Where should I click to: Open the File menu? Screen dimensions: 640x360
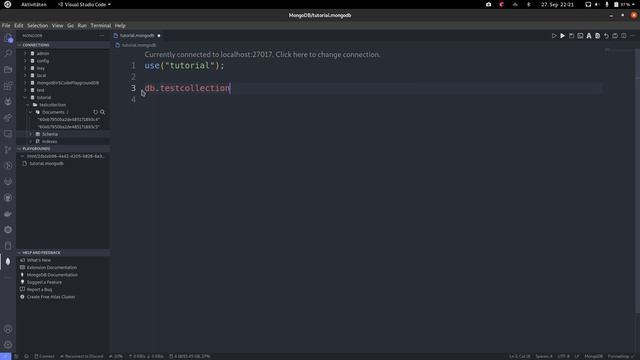[6, 25]
